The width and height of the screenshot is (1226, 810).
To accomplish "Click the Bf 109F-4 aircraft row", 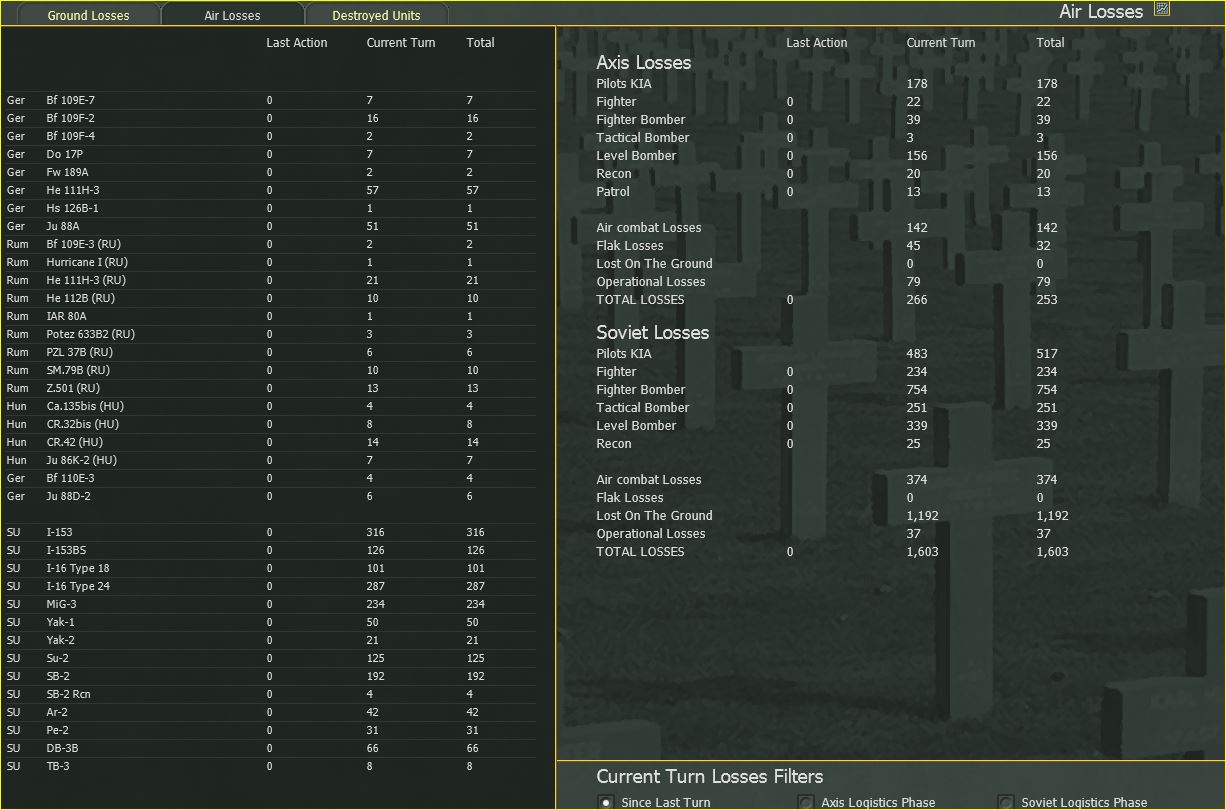I will [270, 136].
